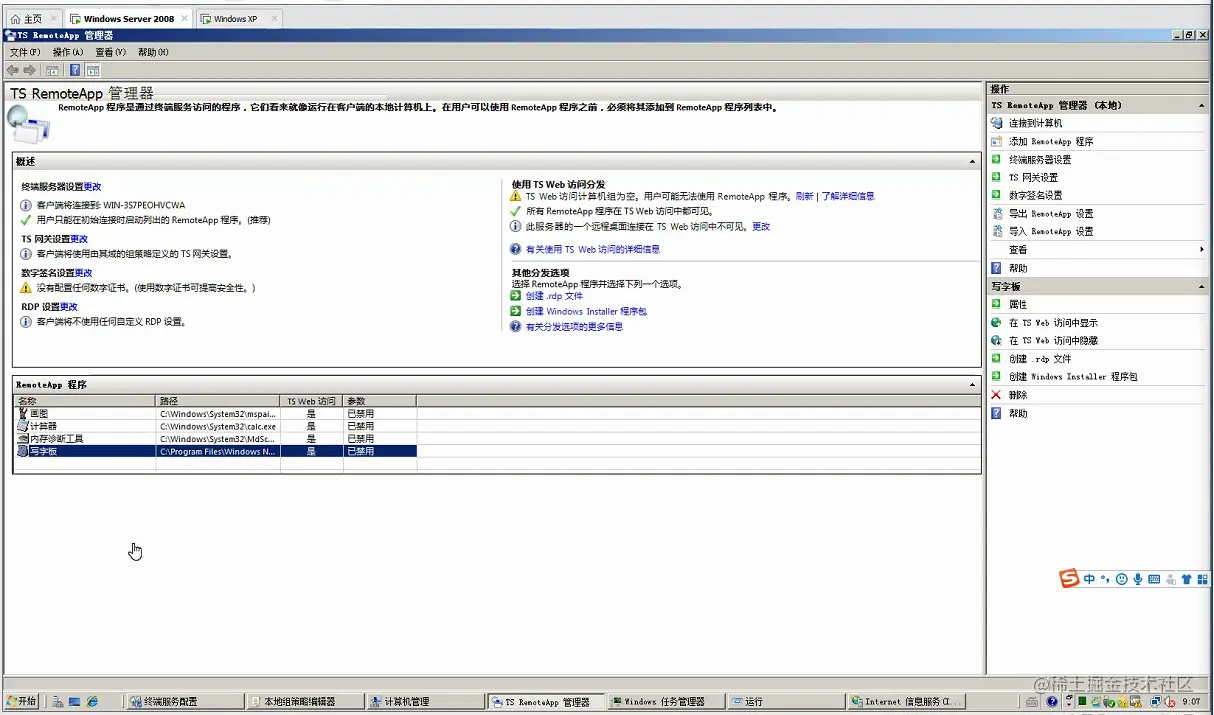1214x715 pixels.
Task: Click the red X 删除 icon
Action: (x=996, y=395)
